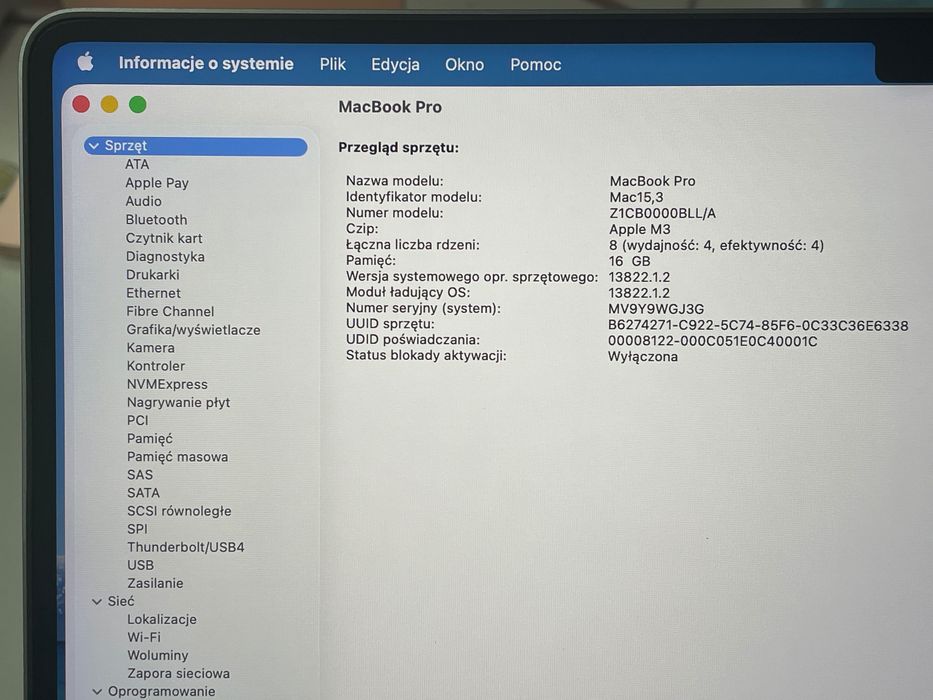This screenshot has width=933, height=700.
Task: Close the window with red button
Action: (x=81, y=104)
